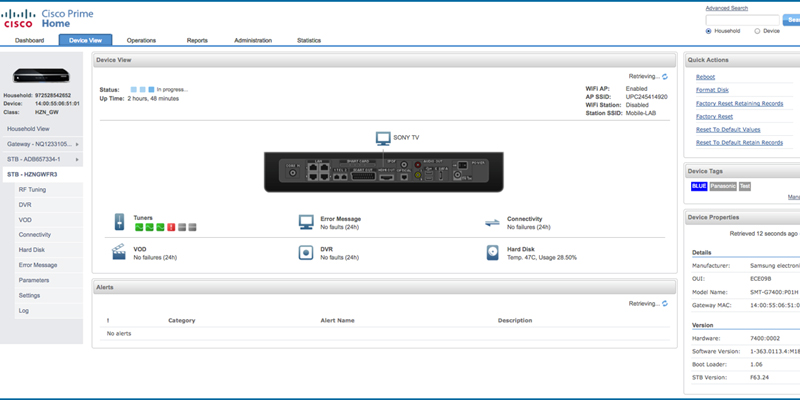Click the DVR record icon
The image size is (800, 400).
tap(306, 253)
